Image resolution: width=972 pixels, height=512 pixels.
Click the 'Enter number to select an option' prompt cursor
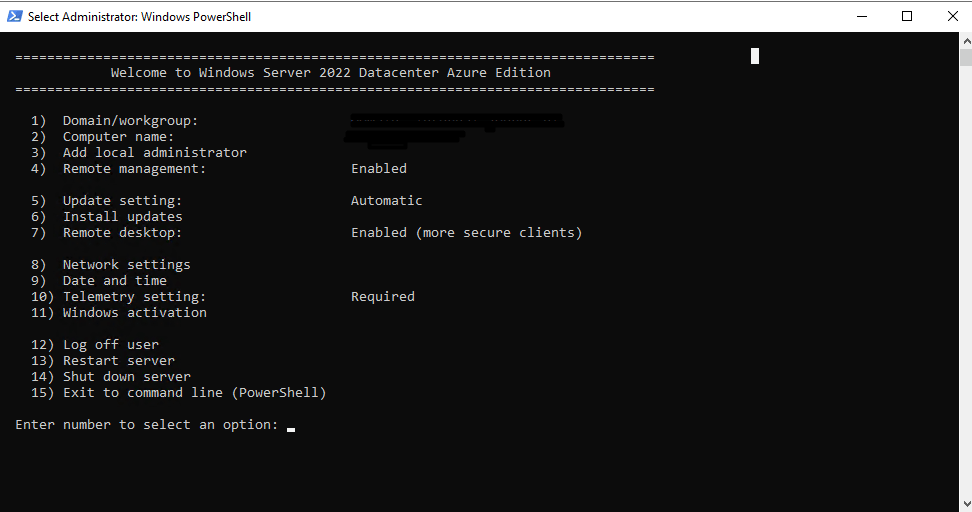coord(291,429)
